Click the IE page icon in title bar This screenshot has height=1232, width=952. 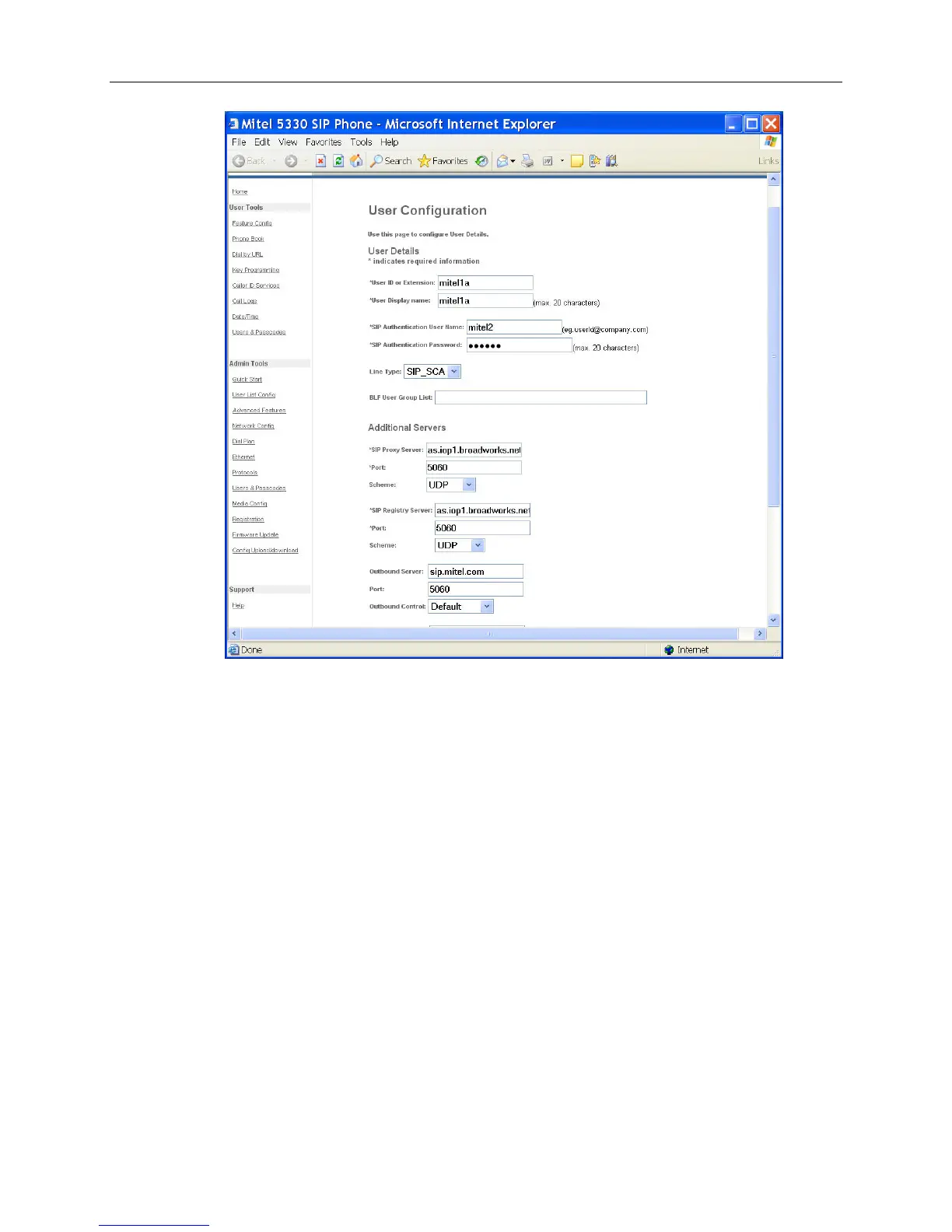tap(233, 124)
